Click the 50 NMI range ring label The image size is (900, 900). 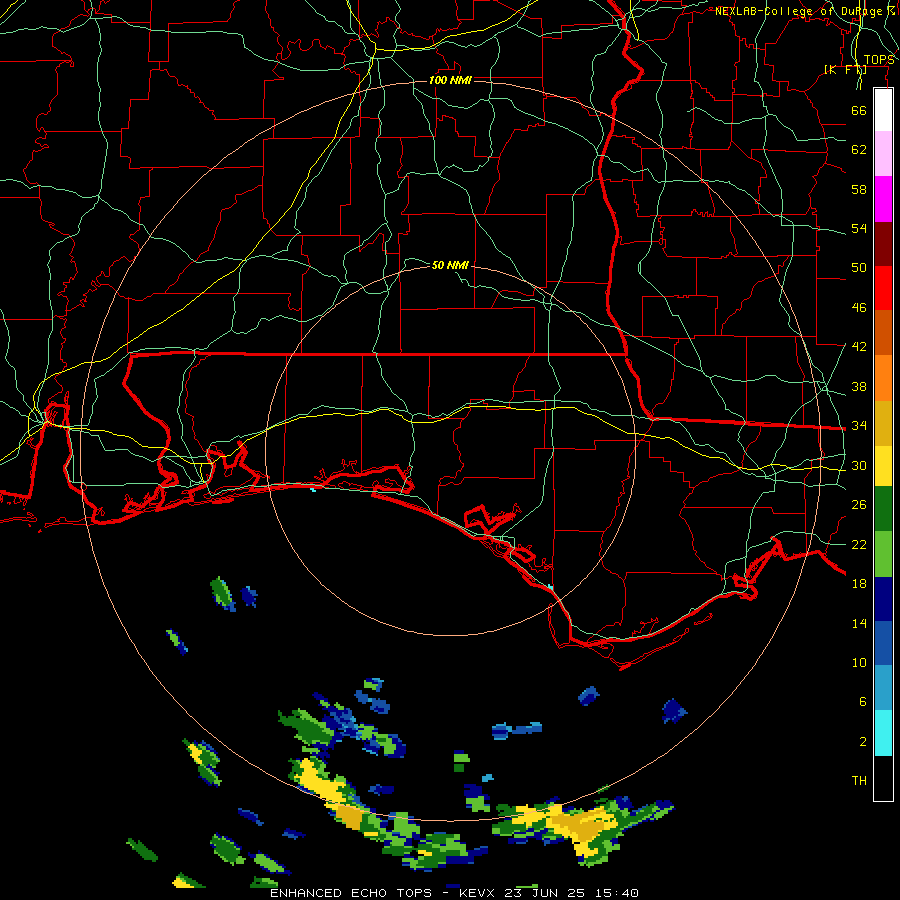(450, 265)
